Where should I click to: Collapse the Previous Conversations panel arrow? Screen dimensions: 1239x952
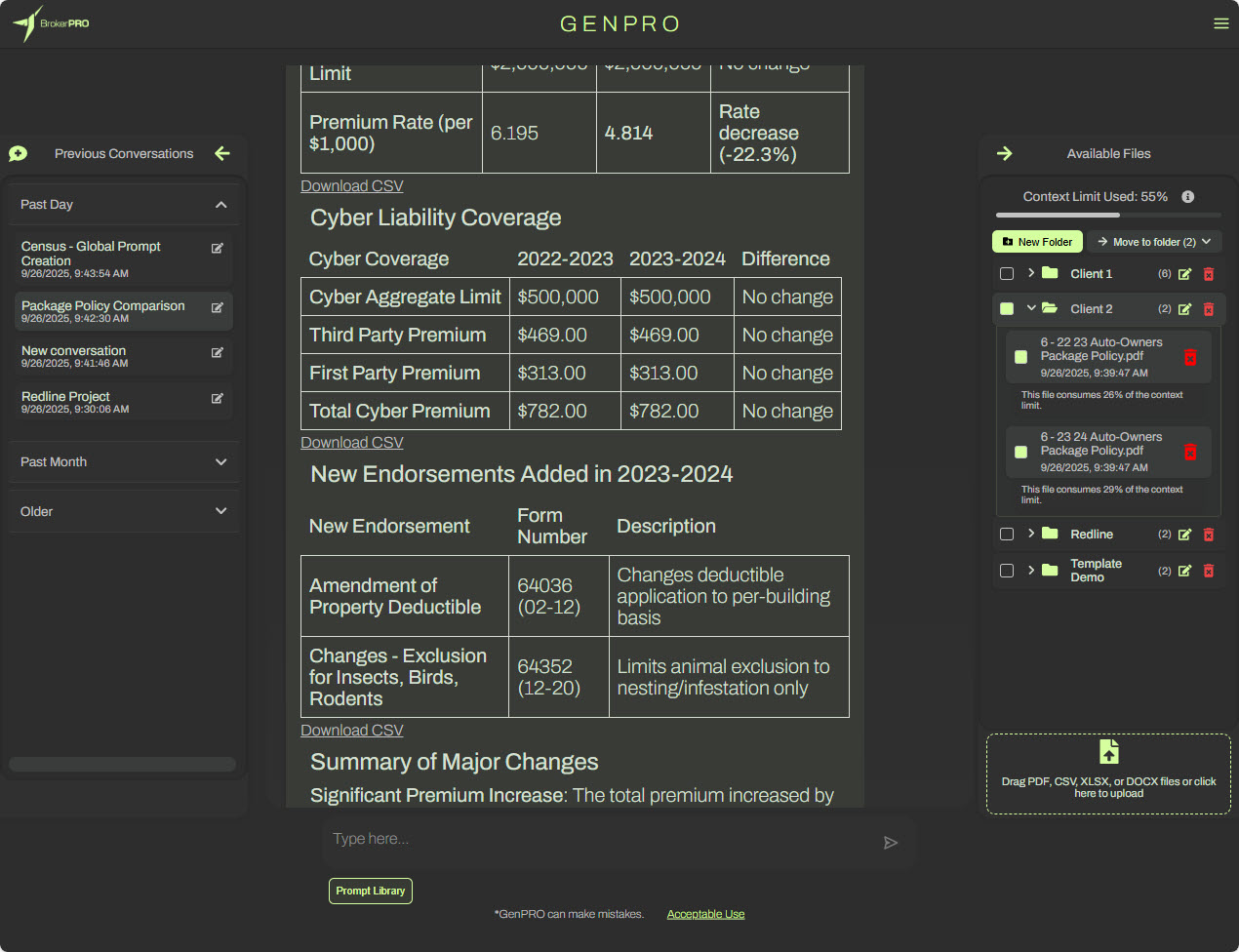222,153
